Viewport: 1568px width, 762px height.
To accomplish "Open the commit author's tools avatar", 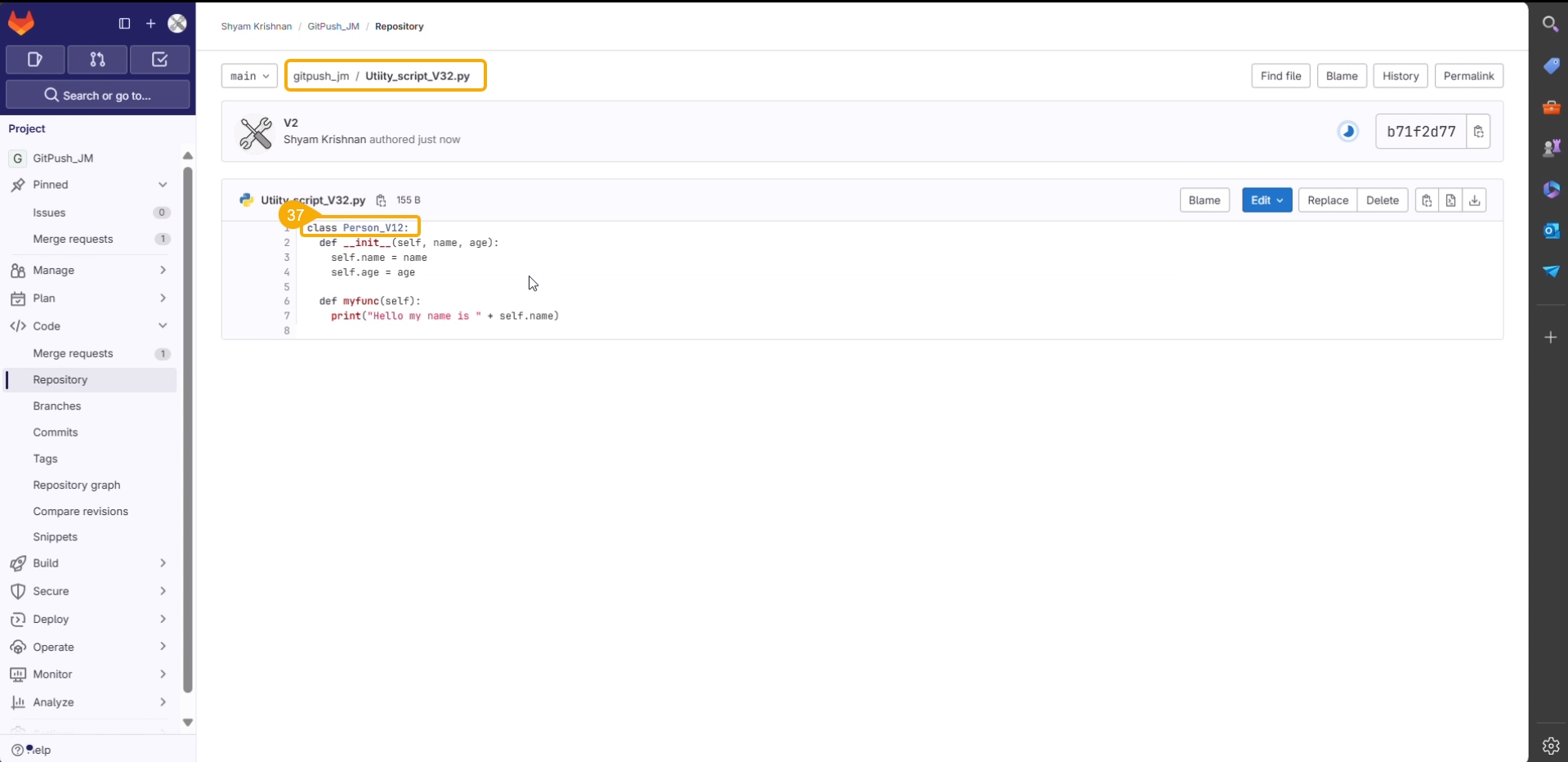I will 256,132.
